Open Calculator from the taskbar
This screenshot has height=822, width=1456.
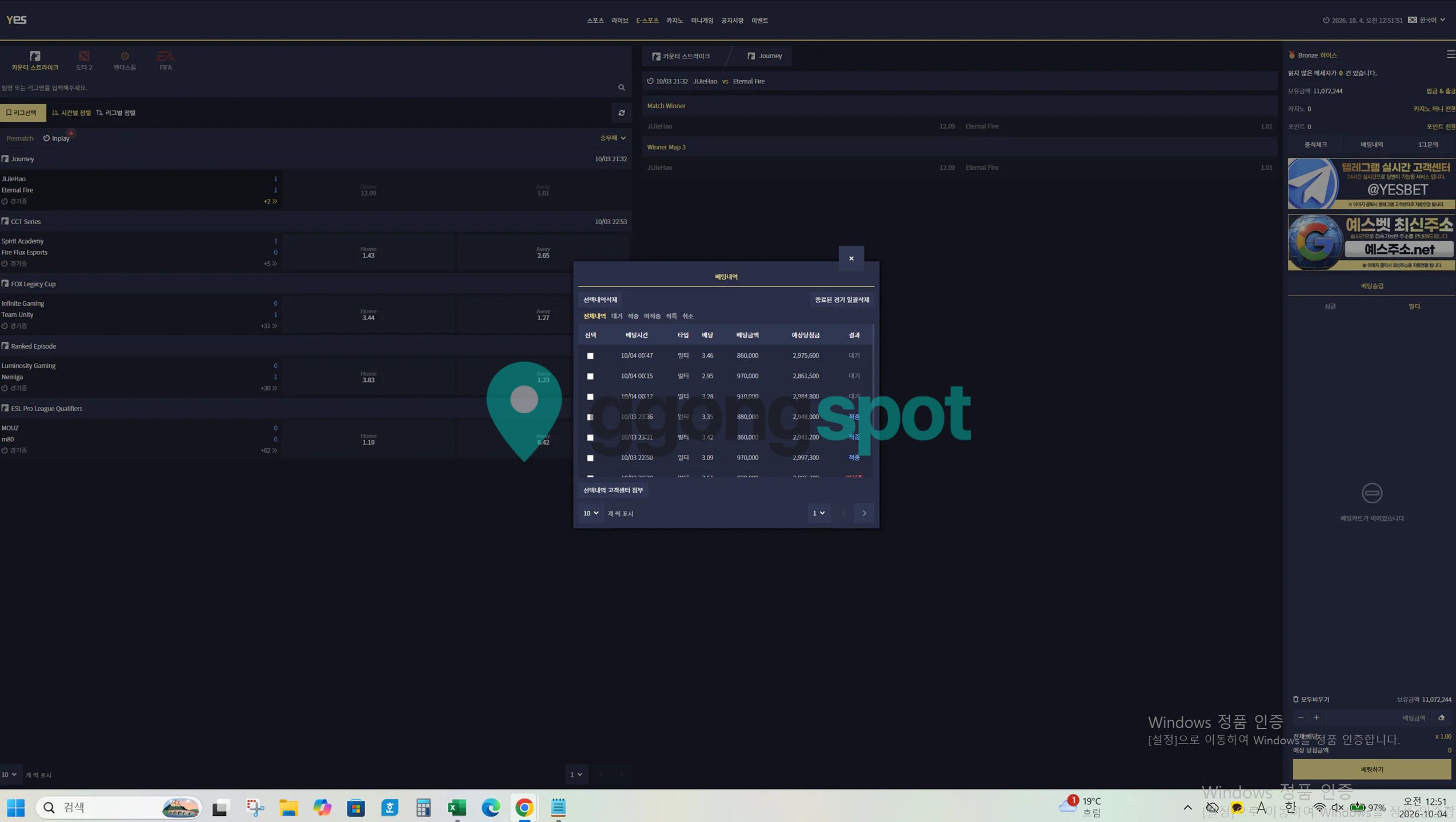coord(423,807)
